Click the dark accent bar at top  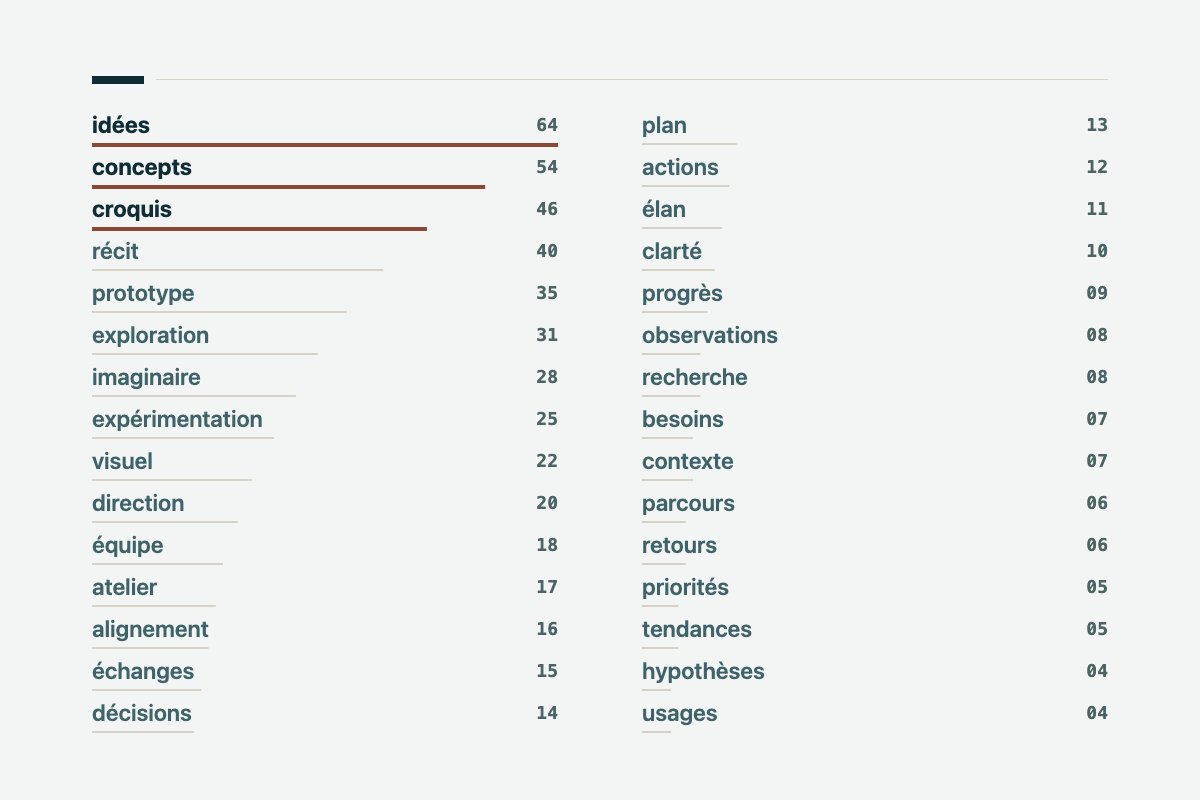(118, 80)
